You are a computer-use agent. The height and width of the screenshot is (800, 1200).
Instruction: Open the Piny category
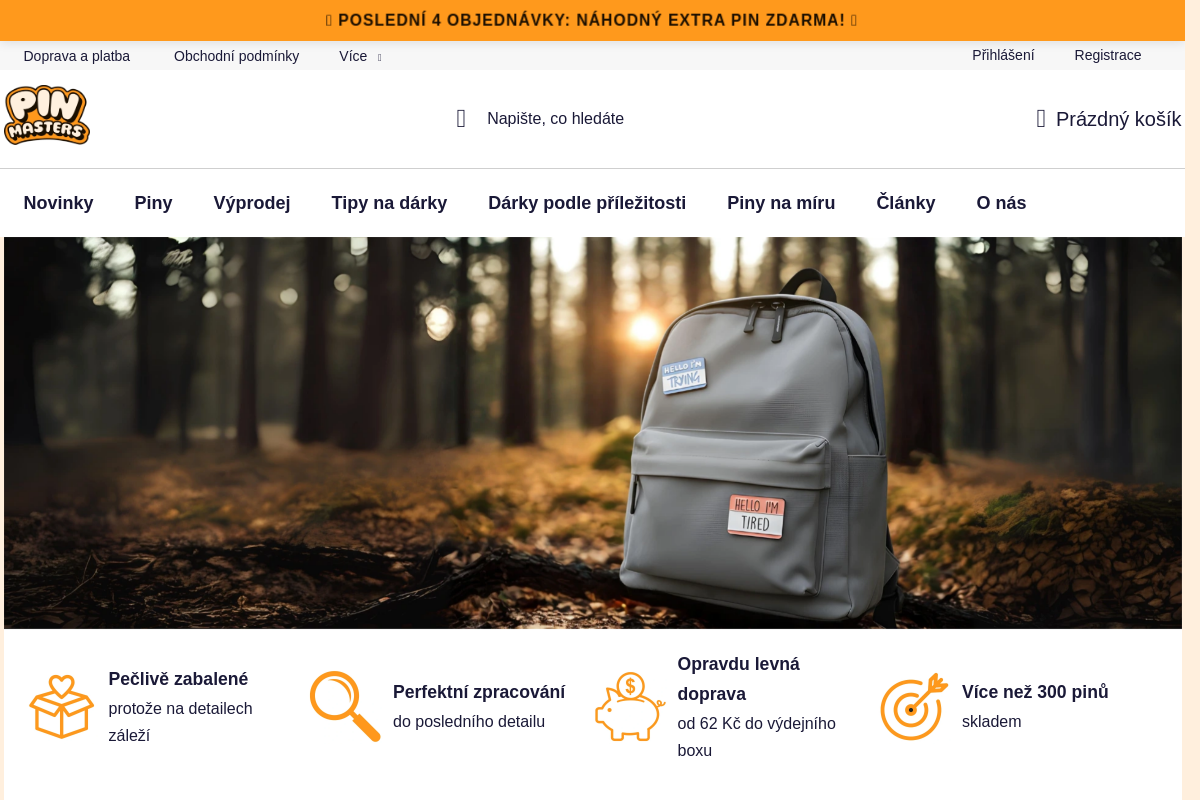153,203
